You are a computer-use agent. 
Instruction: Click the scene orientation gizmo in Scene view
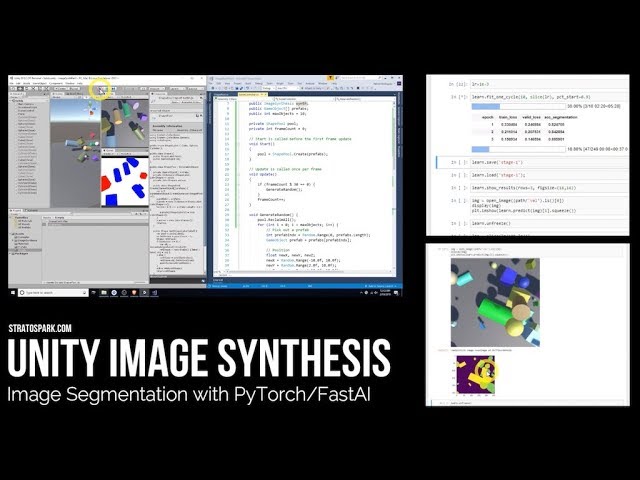click(92, 108)
